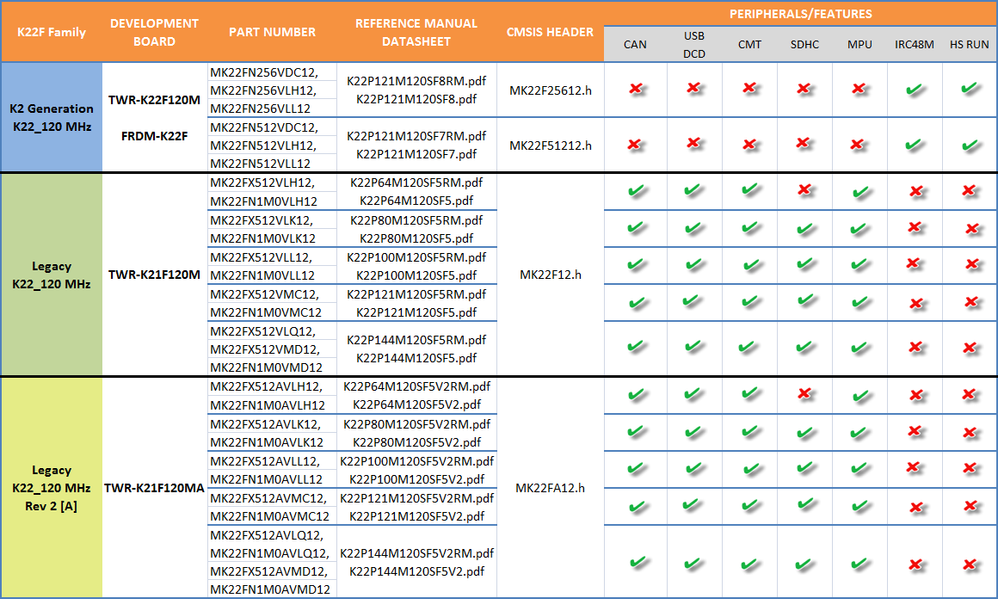Click the HS RUN green check in MK22F51212.h row
998x599 pixels.
969,143
